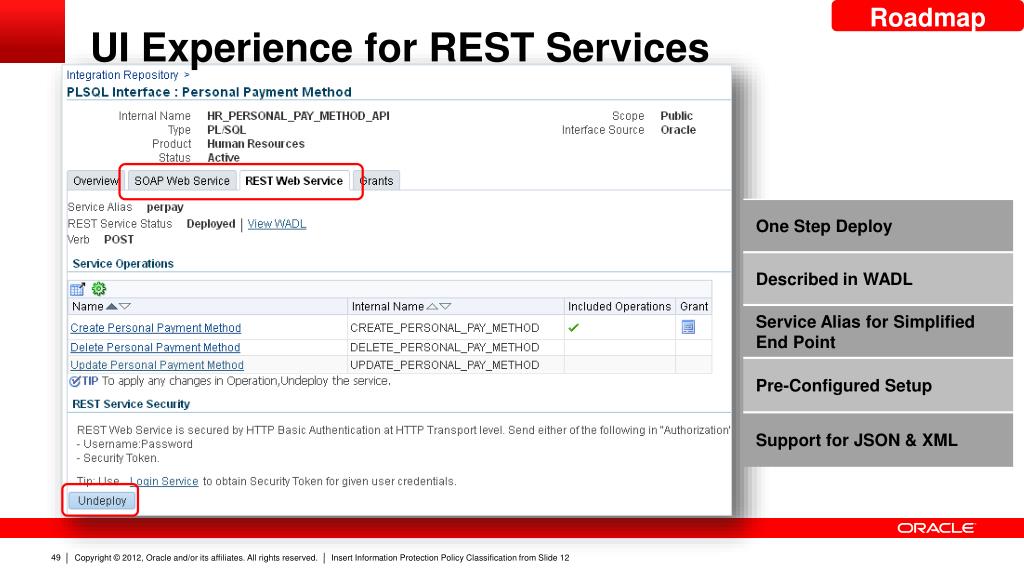Screen dimensions: 1024x576
Task: Open Create Personal Payment Method link
Action: click(x=155, y=328)
